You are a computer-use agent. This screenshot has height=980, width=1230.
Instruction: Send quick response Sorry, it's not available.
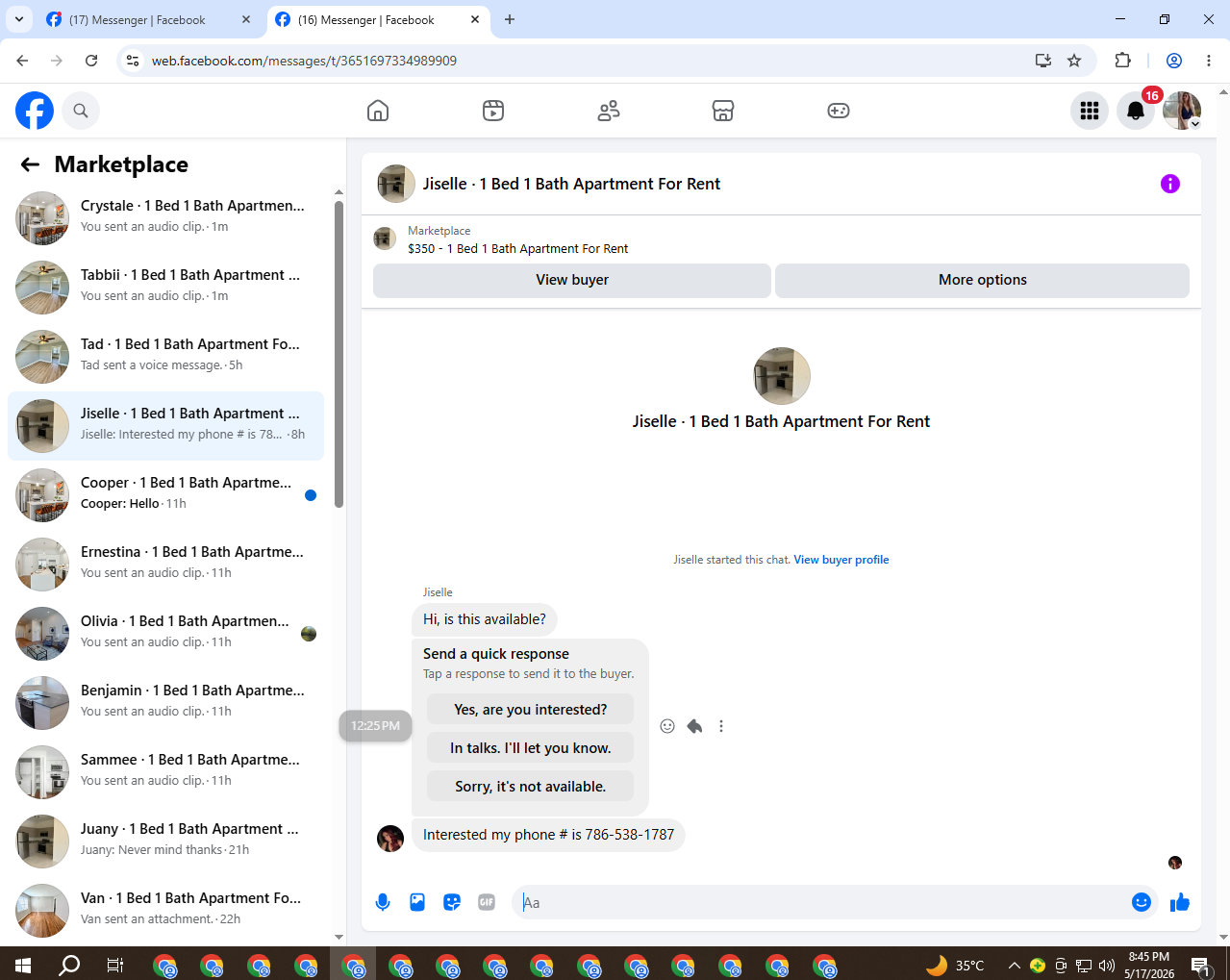tap(530, 787)
